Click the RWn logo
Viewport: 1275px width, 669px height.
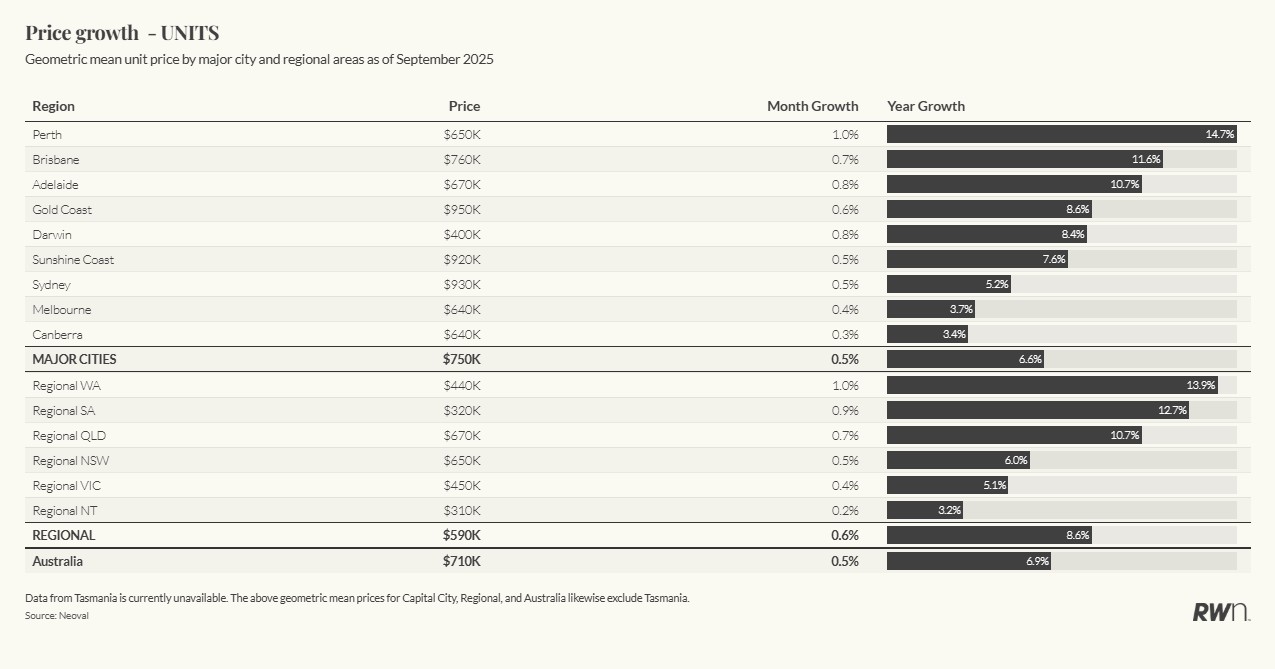[1220, 612]
